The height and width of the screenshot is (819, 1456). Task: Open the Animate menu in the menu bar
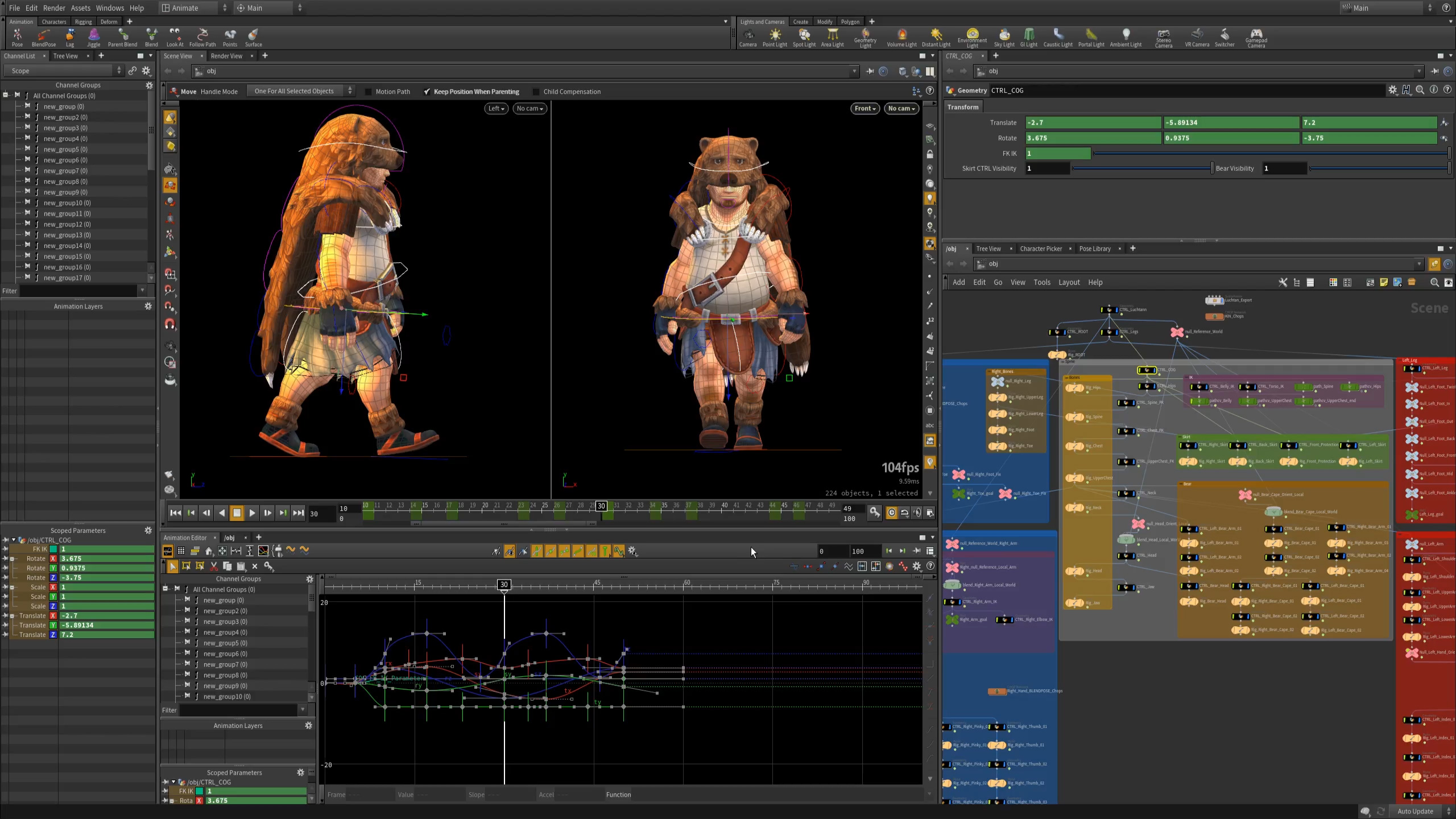pyautogui.click(x=186, y=8)
